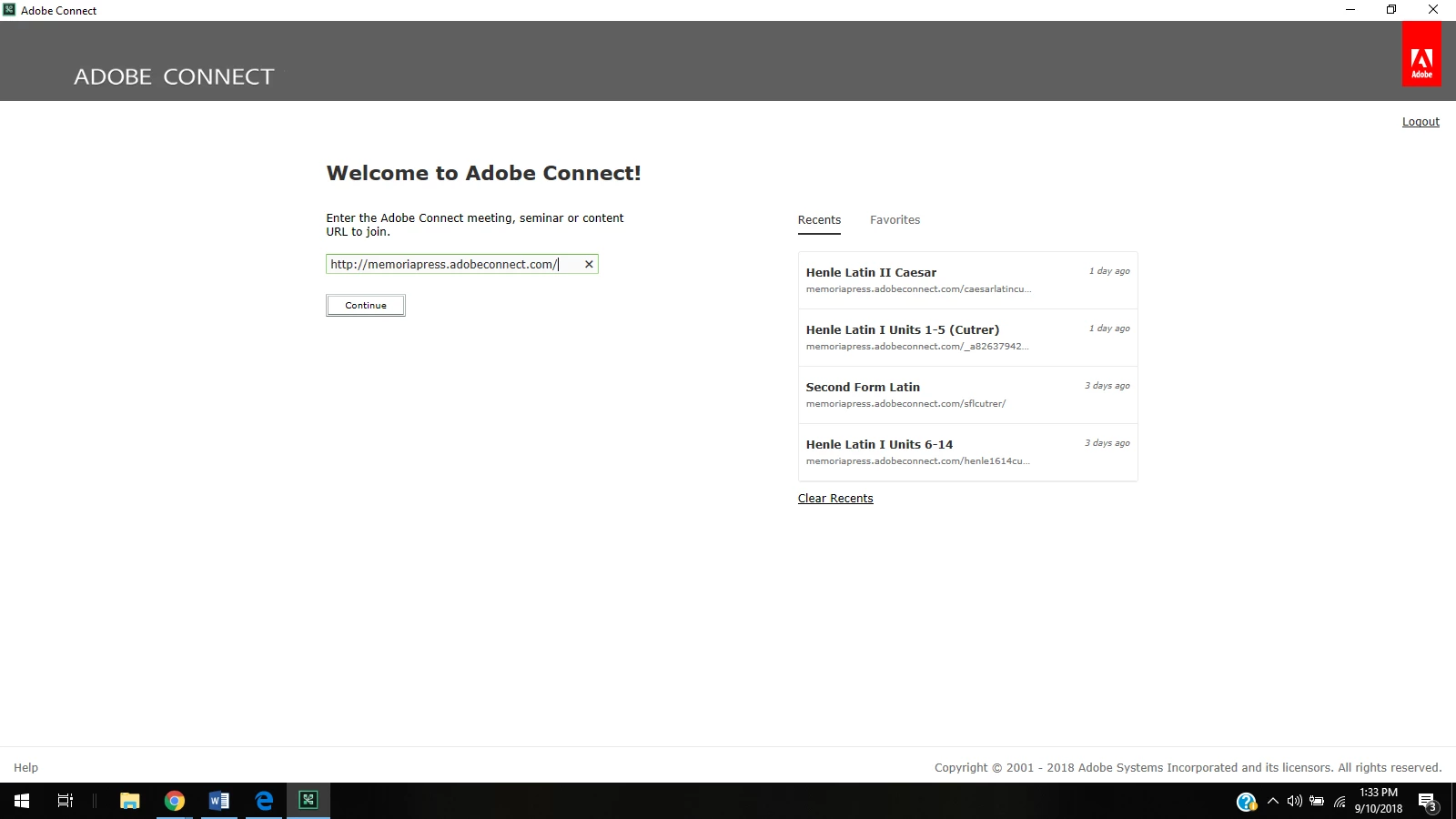Image resolution: width=1456 pixels, height=819 pixels.
Task: Click the _a82637942 URL text
Action: [917, 347]
